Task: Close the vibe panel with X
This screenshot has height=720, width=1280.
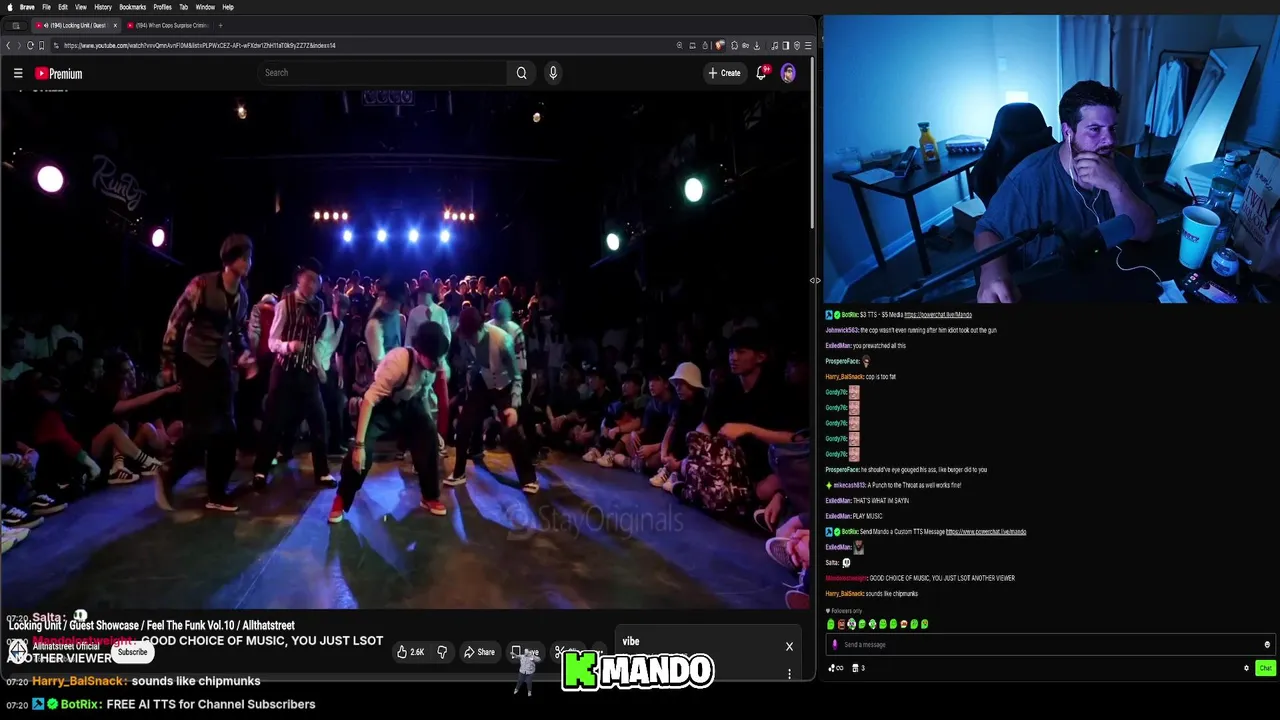Action: [789, 646]
